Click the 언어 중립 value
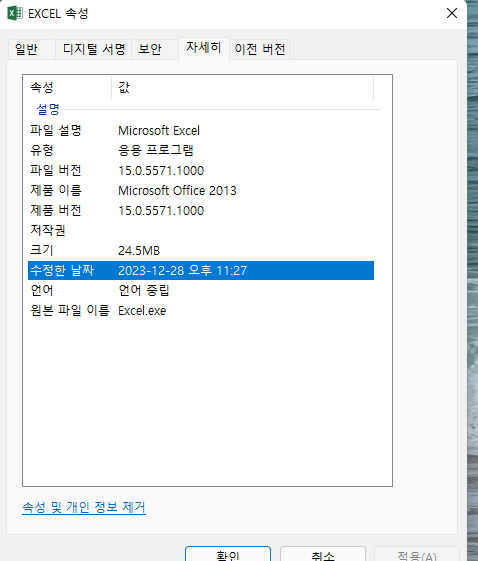Viewport: 478px width, 561px height. click(x=144, y=291)
